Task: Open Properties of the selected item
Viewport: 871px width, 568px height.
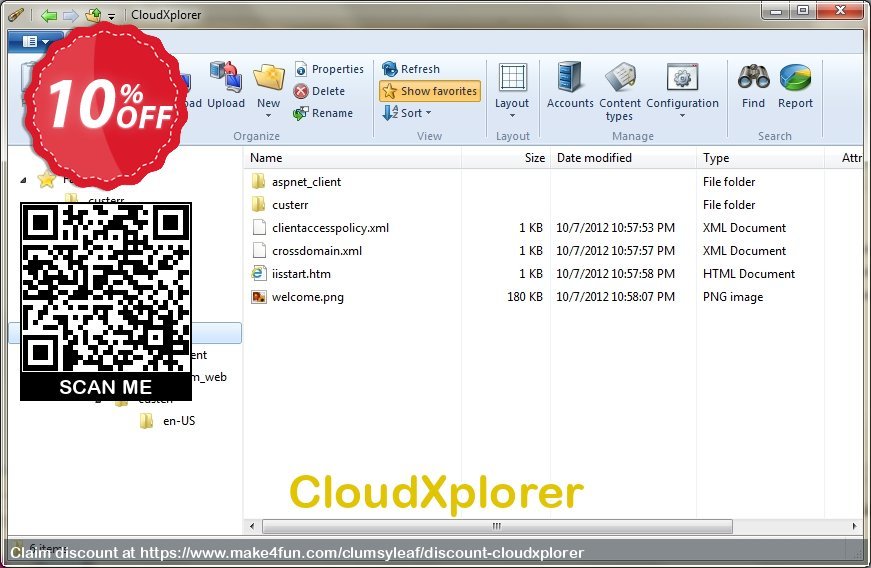Action: pyautogui.click(x=329, y=69)
